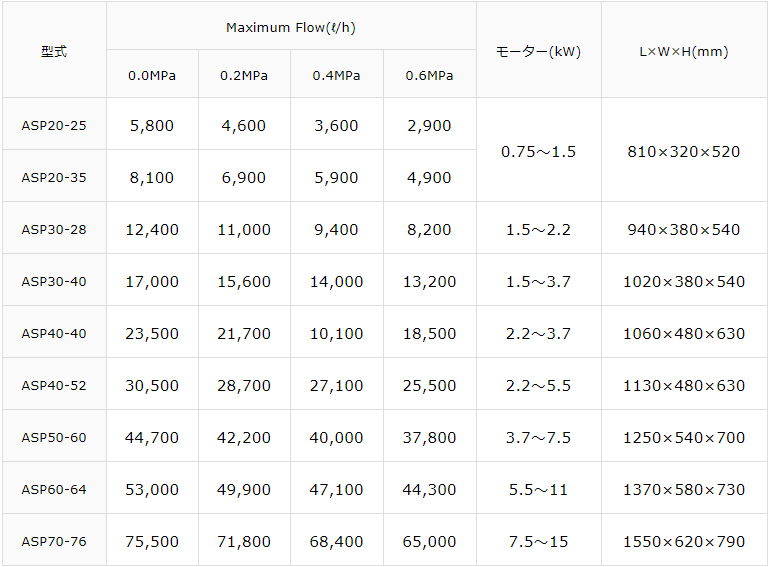
Task: Click the 0.0MPa column header
Action: coord(152,75)
